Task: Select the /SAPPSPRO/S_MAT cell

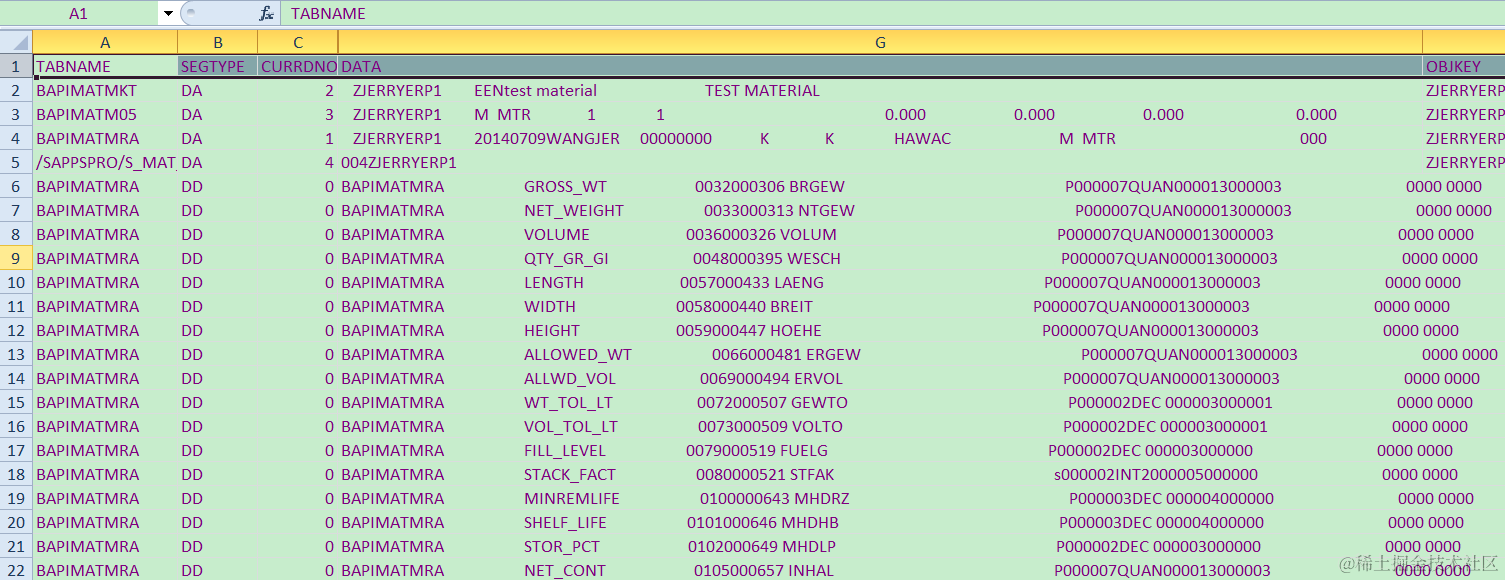Action: pyautogui.click(x=105, y=162)
